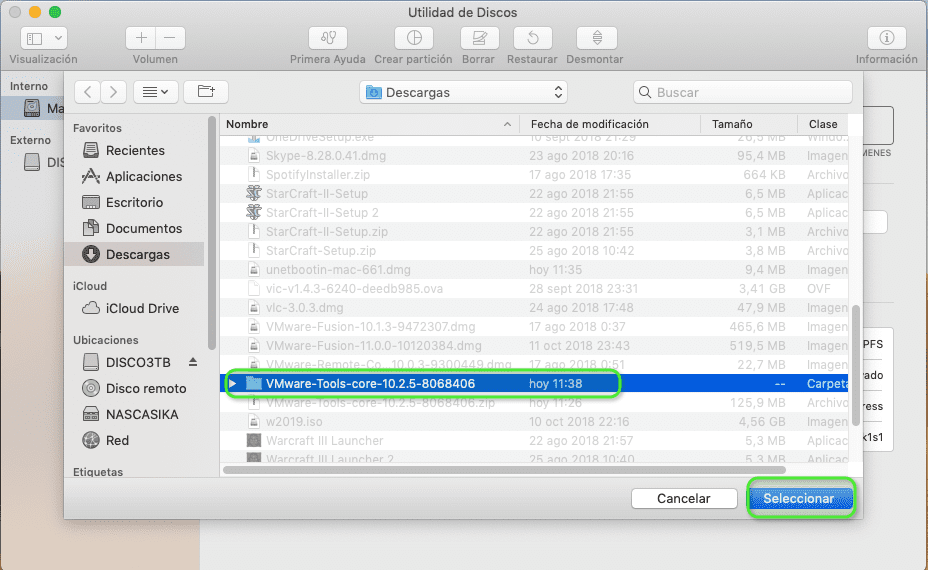The width and height of the screenshot is (928, 570).
Task: Sort by the Clase column header
Action: (x=823, y=124)
